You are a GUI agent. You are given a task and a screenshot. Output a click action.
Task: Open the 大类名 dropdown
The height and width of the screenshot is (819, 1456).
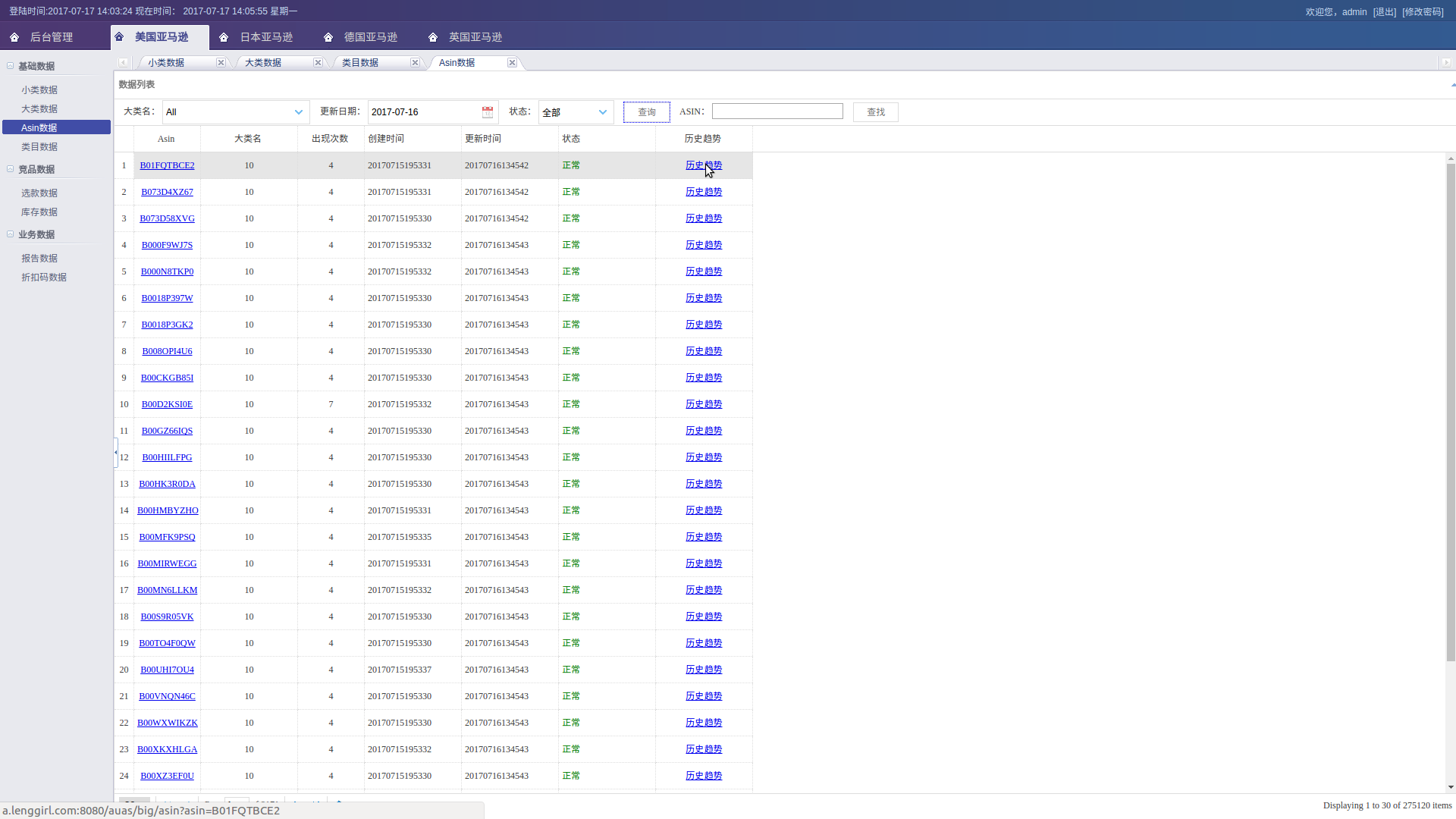pyautogui.click(x=298, y=112)
